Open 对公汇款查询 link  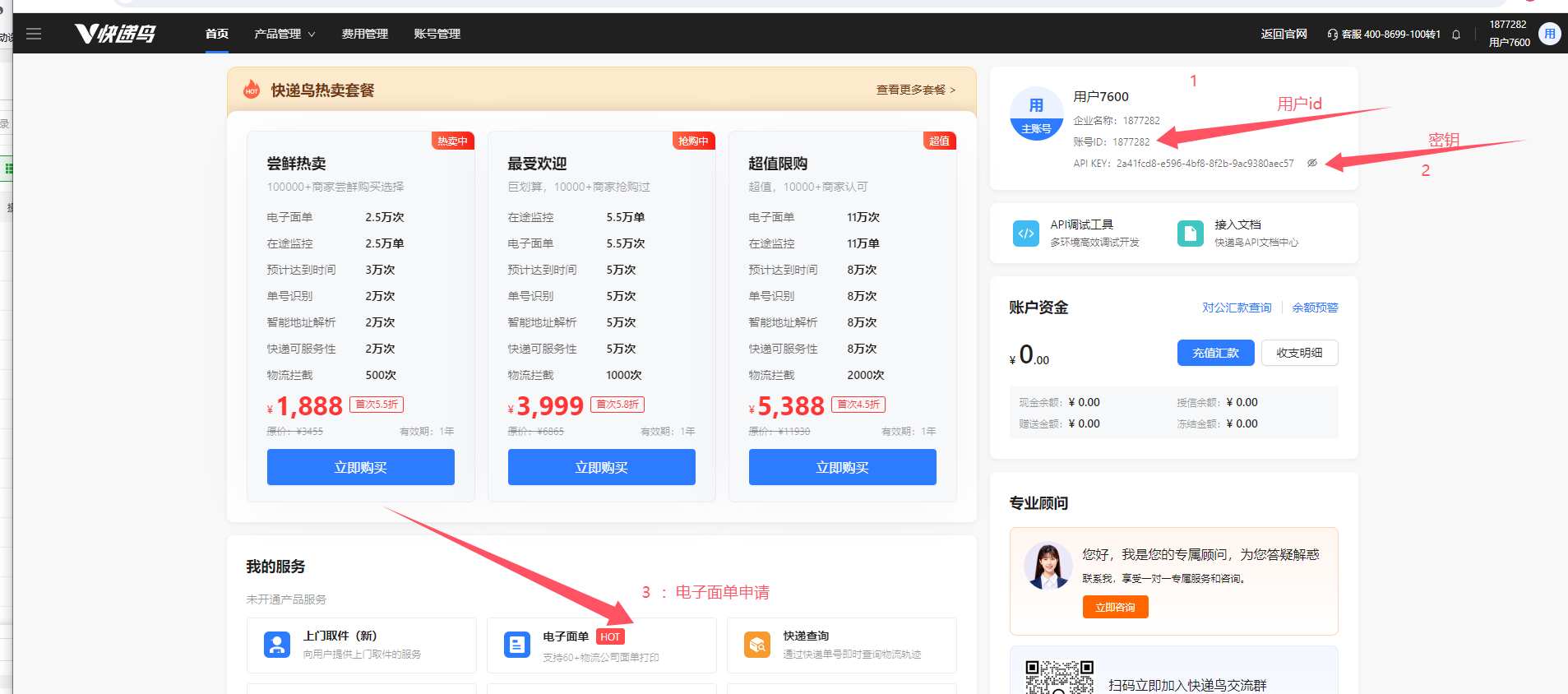point(1237,308)
